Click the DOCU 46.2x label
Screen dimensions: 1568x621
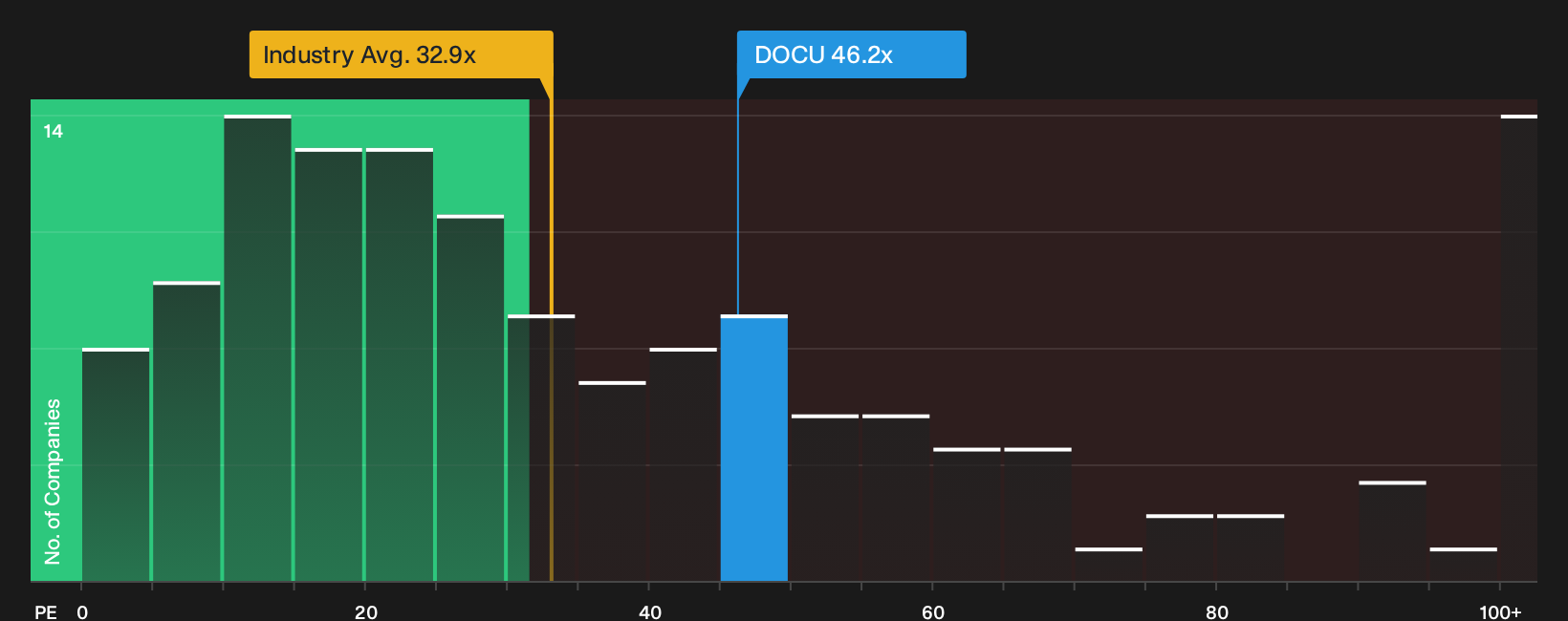coord(851,54)
